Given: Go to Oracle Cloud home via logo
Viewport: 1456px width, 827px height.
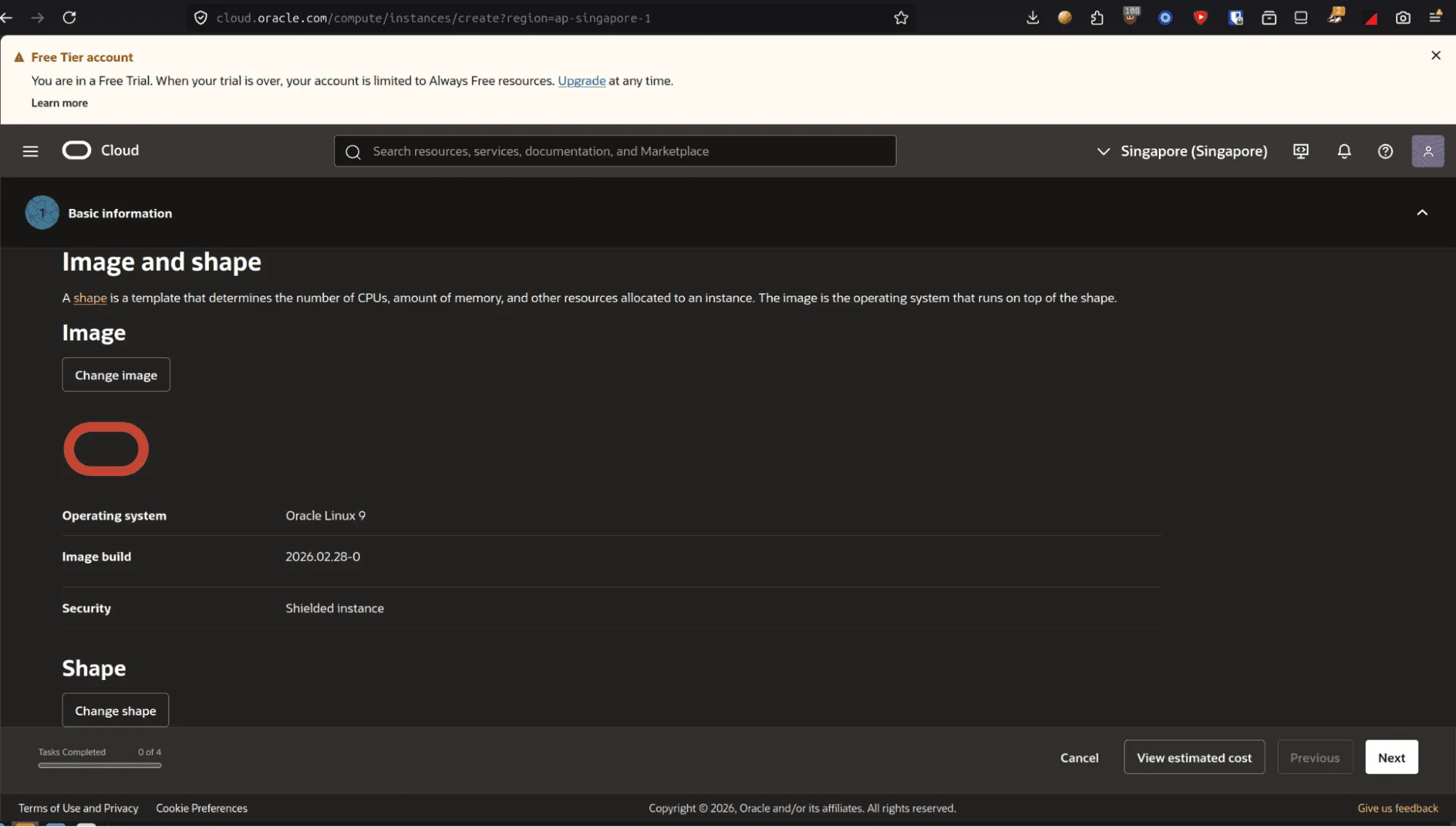Looking at the screenshot, I should point(101,150).
